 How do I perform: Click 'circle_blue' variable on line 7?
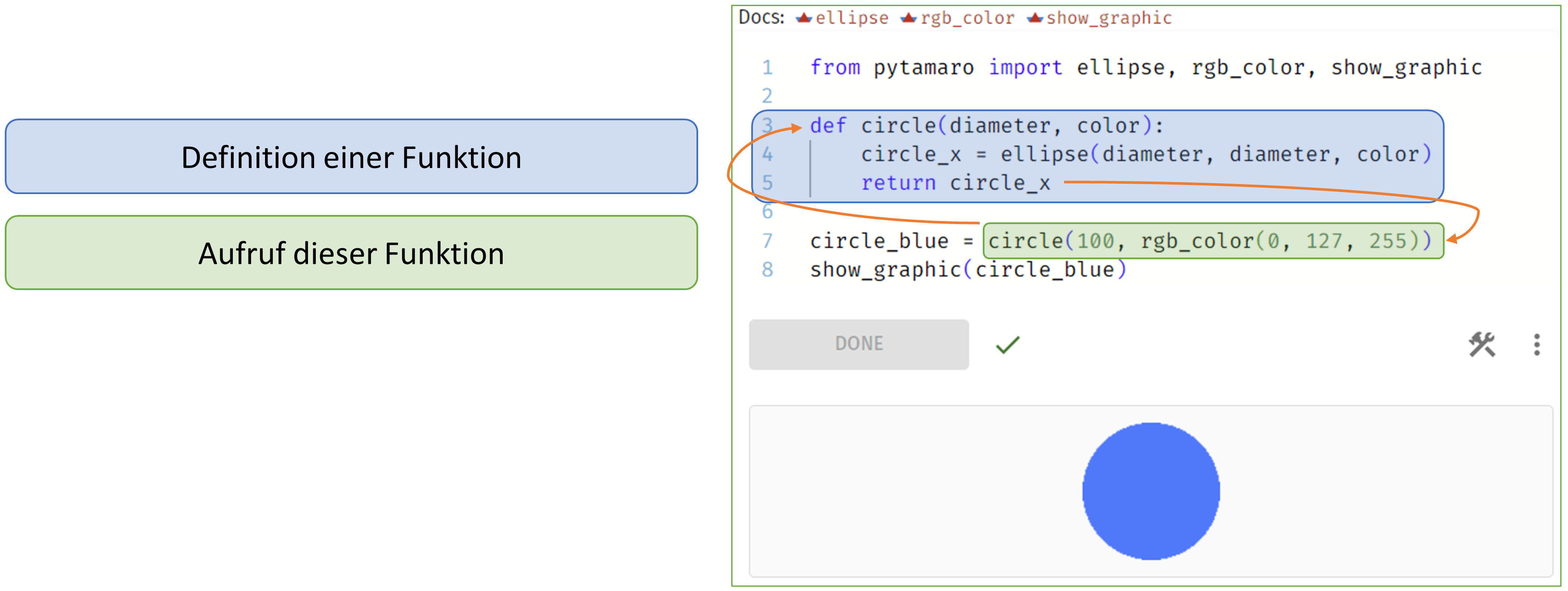tap(879, 241)
